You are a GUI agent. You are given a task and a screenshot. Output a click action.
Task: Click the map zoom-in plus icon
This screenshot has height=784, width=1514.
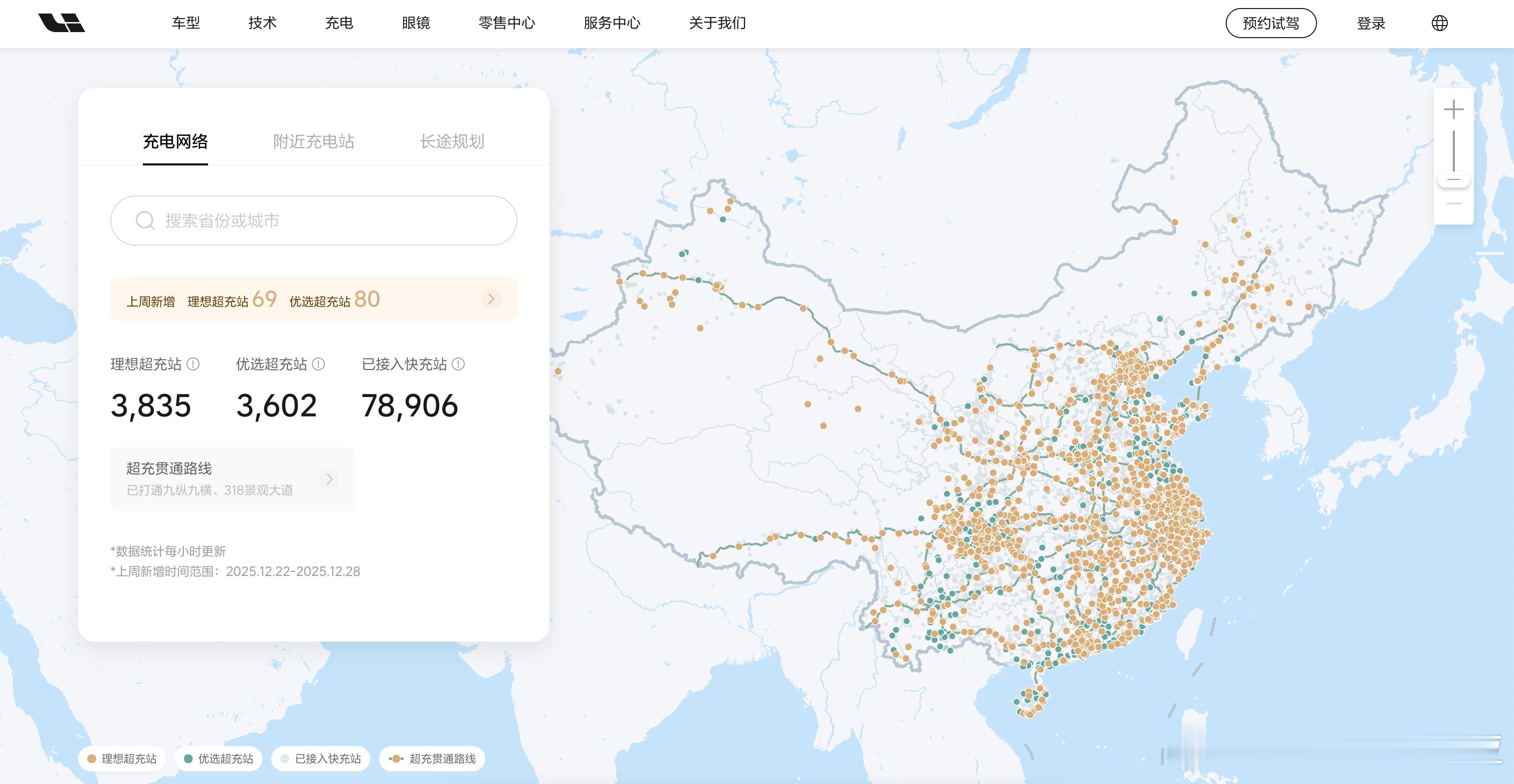click(x=1453, y=110)
